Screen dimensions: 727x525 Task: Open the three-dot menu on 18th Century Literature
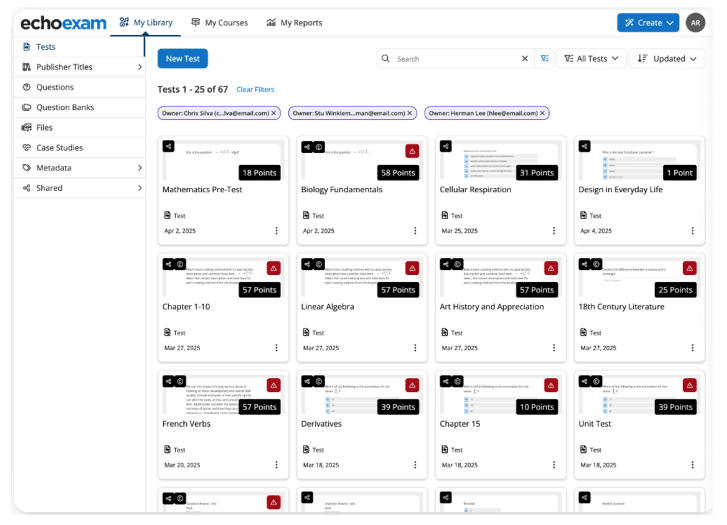point(692,347)
